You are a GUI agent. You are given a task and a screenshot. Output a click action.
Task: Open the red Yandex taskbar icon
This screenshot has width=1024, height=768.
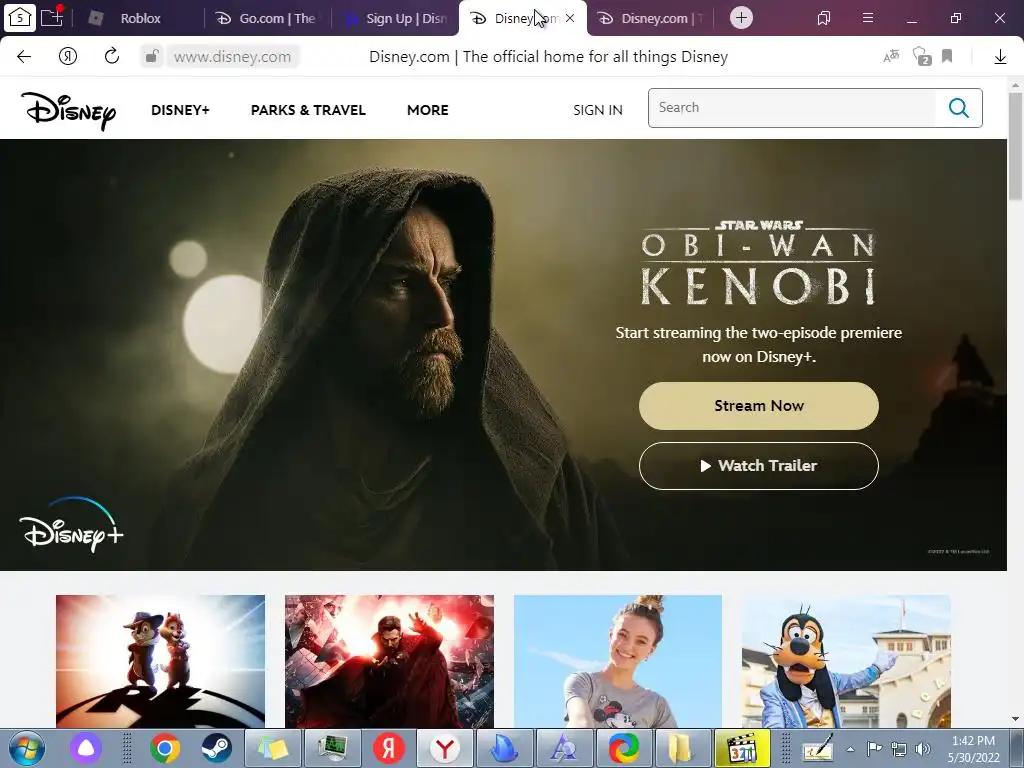point(389,748)
